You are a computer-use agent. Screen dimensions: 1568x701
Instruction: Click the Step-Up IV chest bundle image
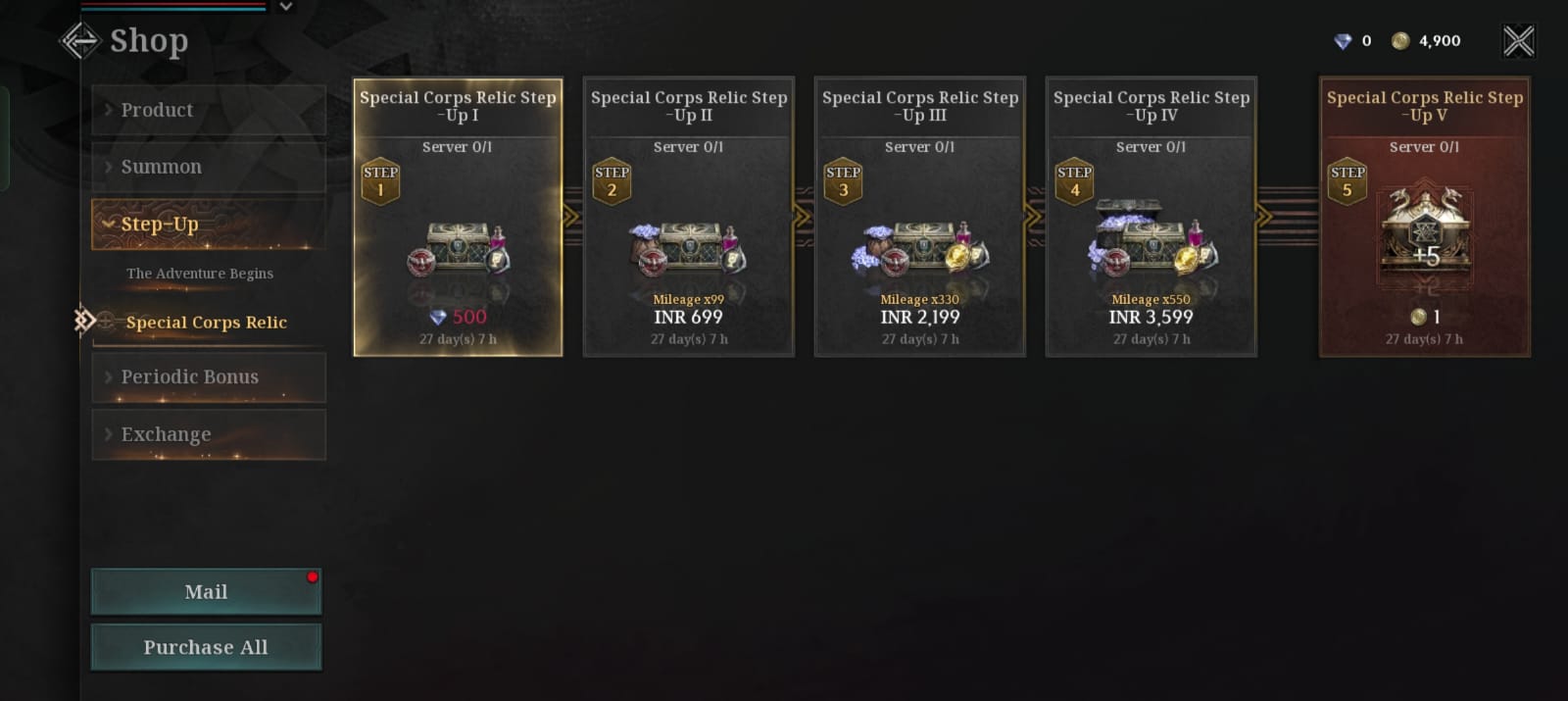pos(1151,240)
